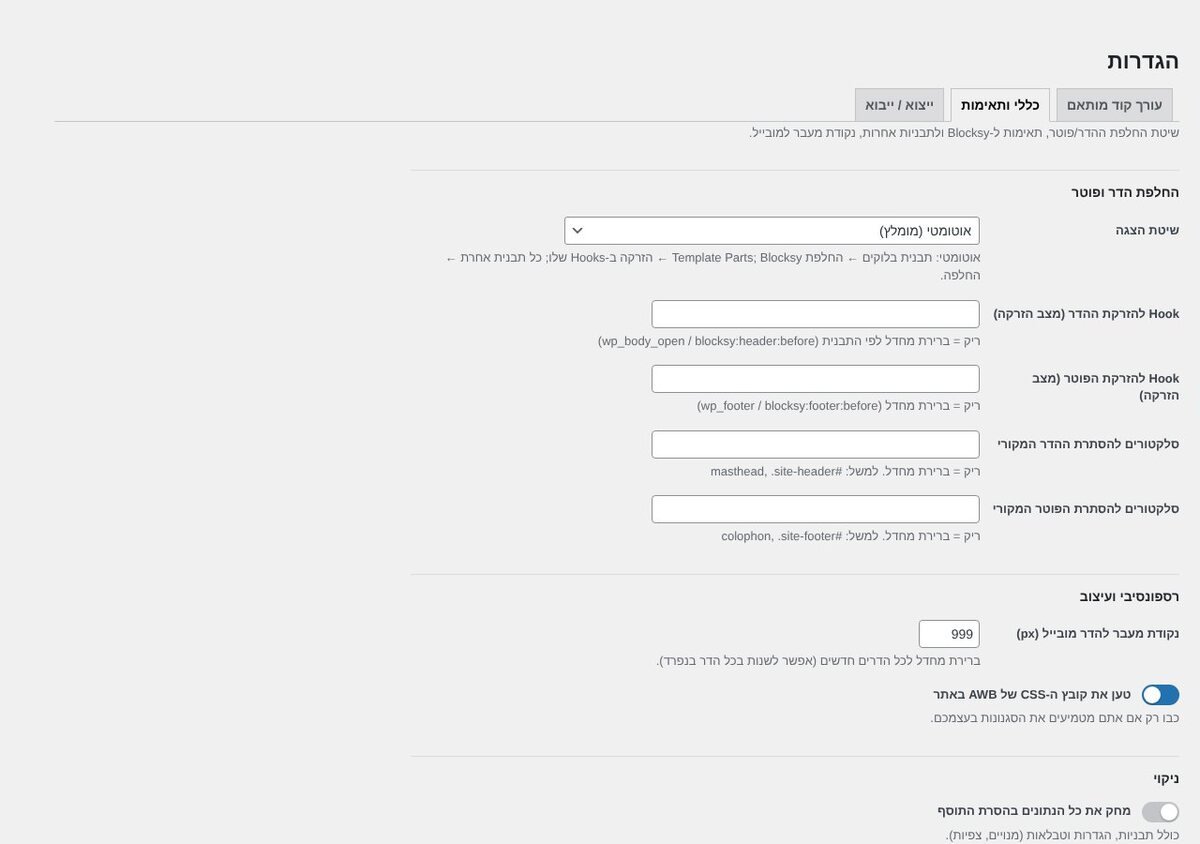Viewport: 1200px width, 844px height.
Task: Click the mobile breakpoint px field
Action: [949, 634]
